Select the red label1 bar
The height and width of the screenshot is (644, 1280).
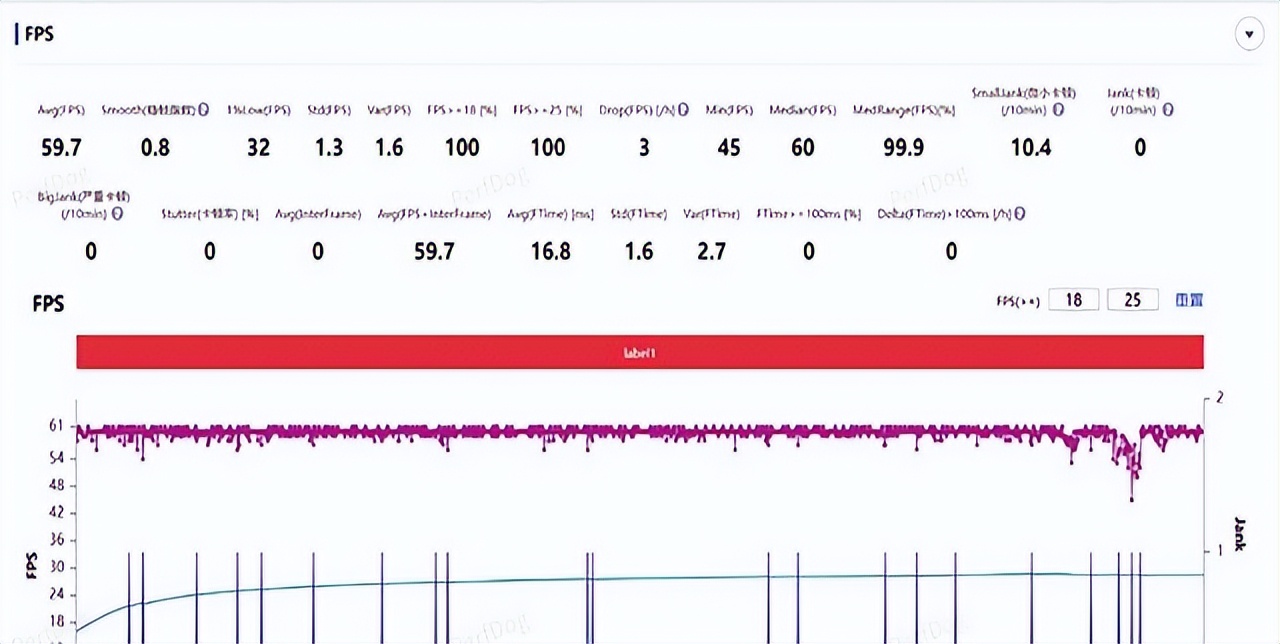(640, 352)
